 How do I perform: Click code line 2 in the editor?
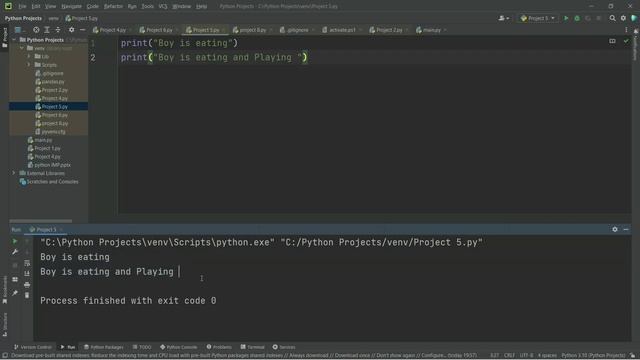[214, 58]
